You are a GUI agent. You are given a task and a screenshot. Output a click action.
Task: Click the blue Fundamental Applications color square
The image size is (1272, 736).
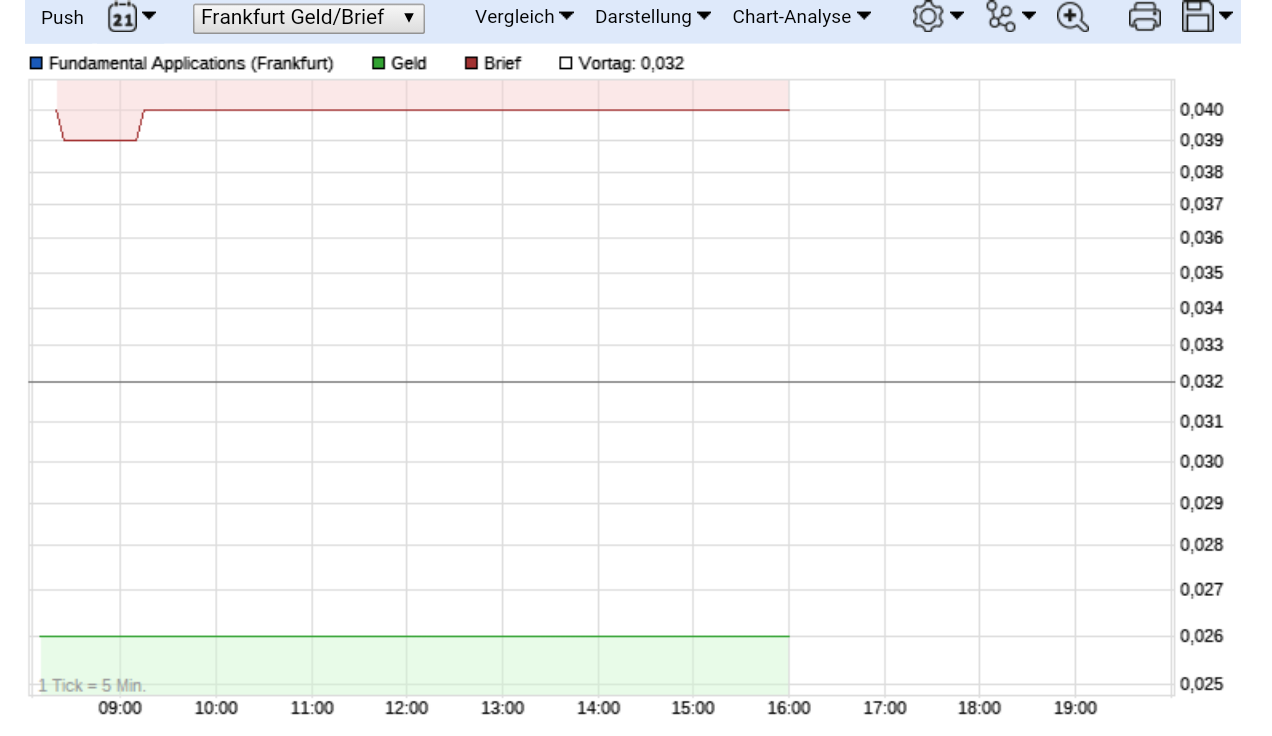coord(37,64)
